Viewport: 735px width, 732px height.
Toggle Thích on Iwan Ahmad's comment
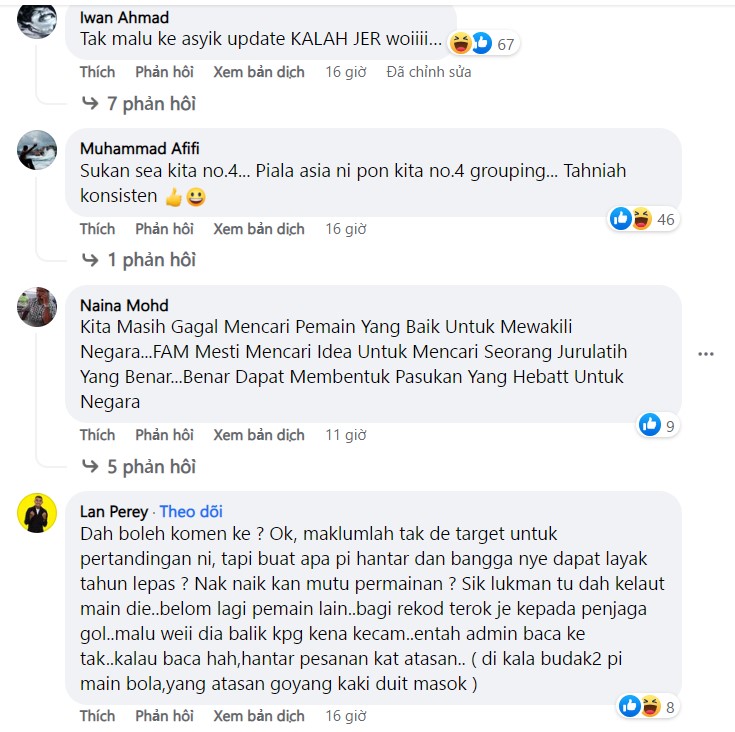pyautogui.click(x=98, y=72)
